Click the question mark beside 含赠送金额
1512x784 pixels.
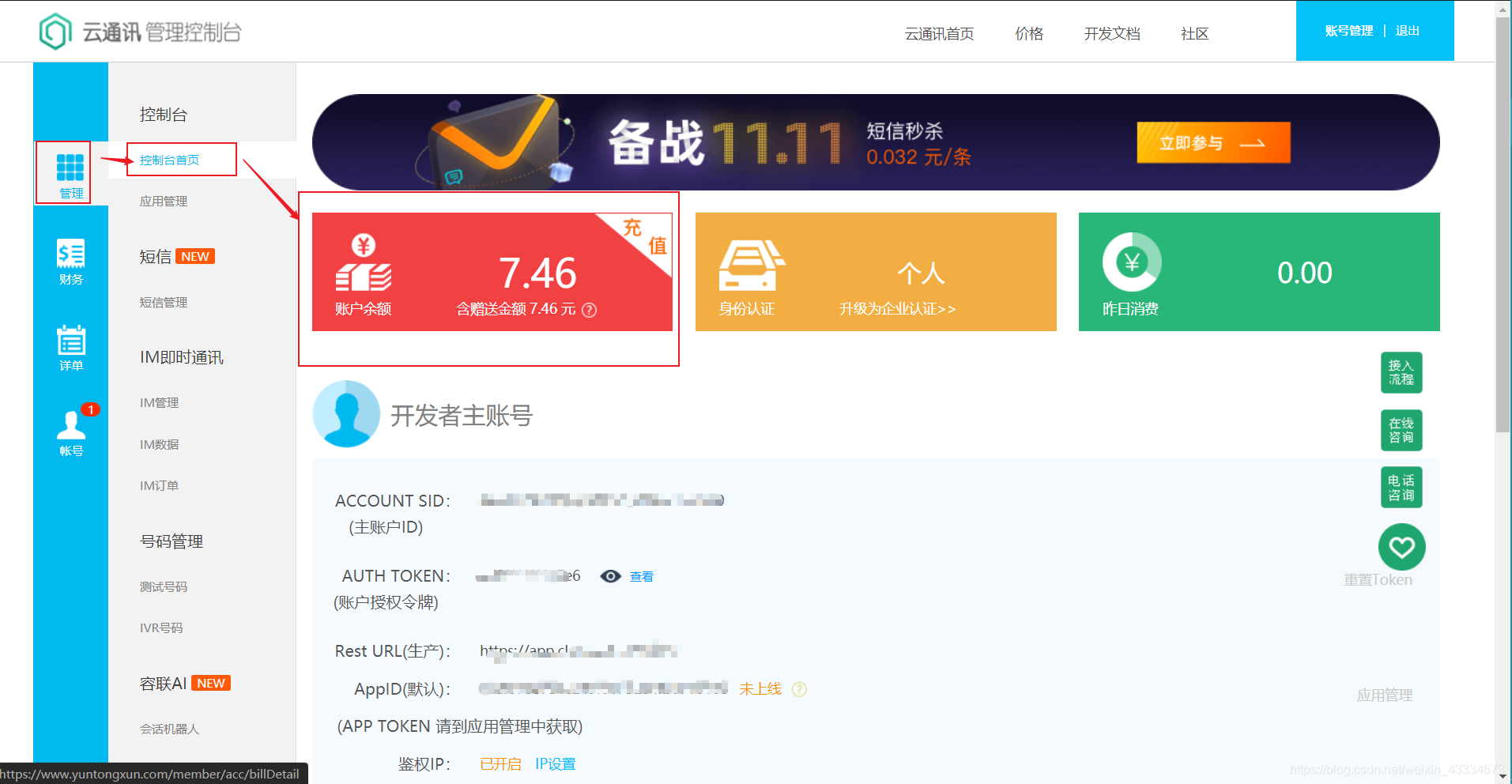(589, 310)
